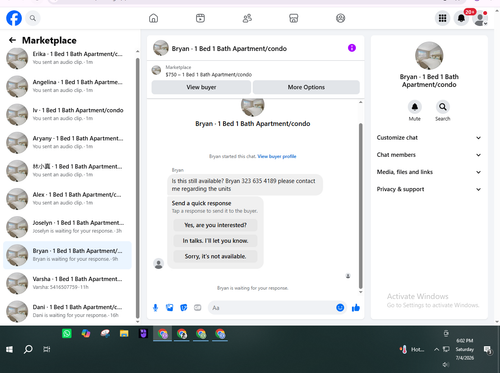Viewport: 500px width, 373px height.
Task: Click the '$750 – 1 Bed 1 Bath Apartment/condo' listing text
Action: click(209, 75)
